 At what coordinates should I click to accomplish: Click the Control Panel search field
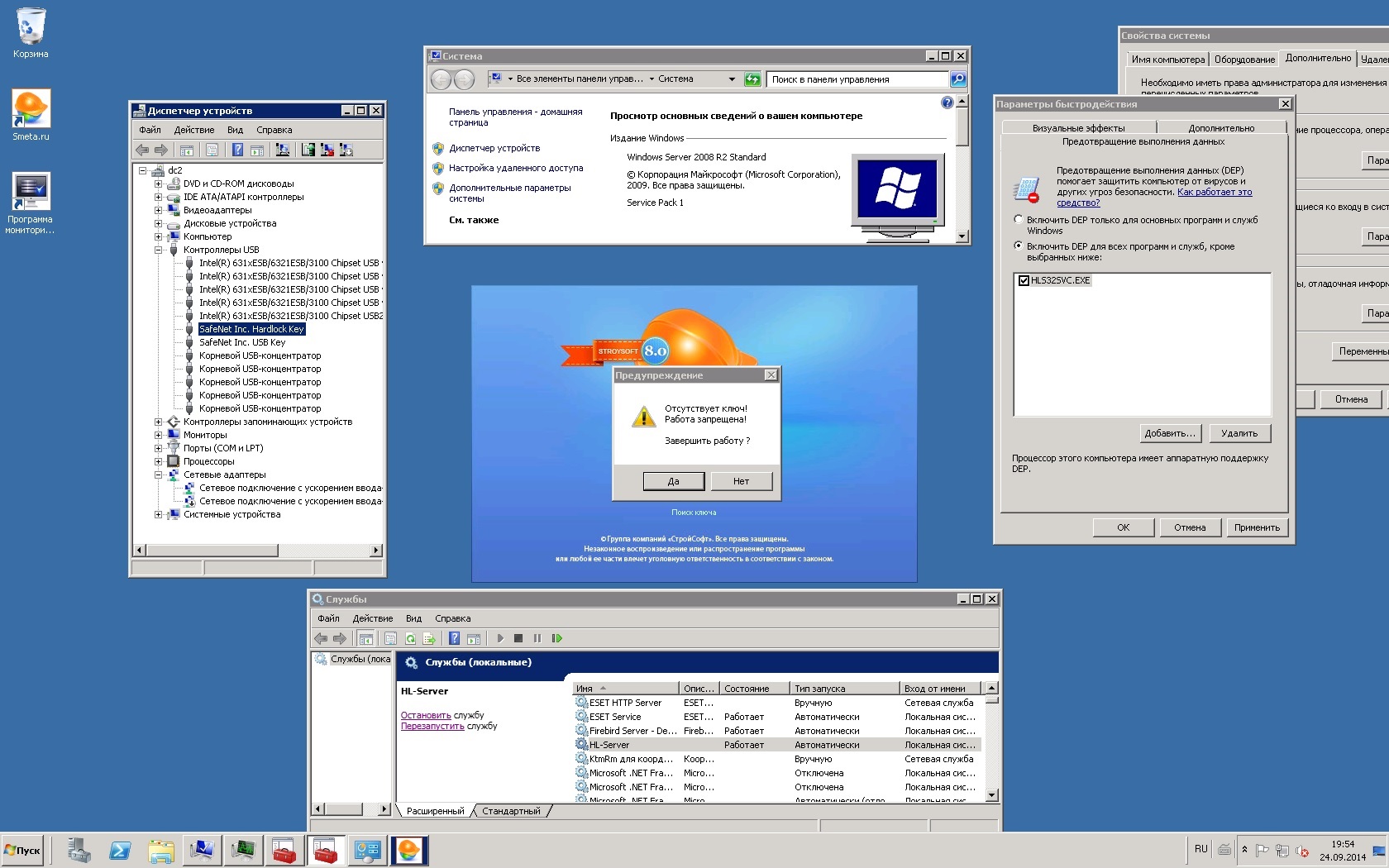click(x=857, y=79)
